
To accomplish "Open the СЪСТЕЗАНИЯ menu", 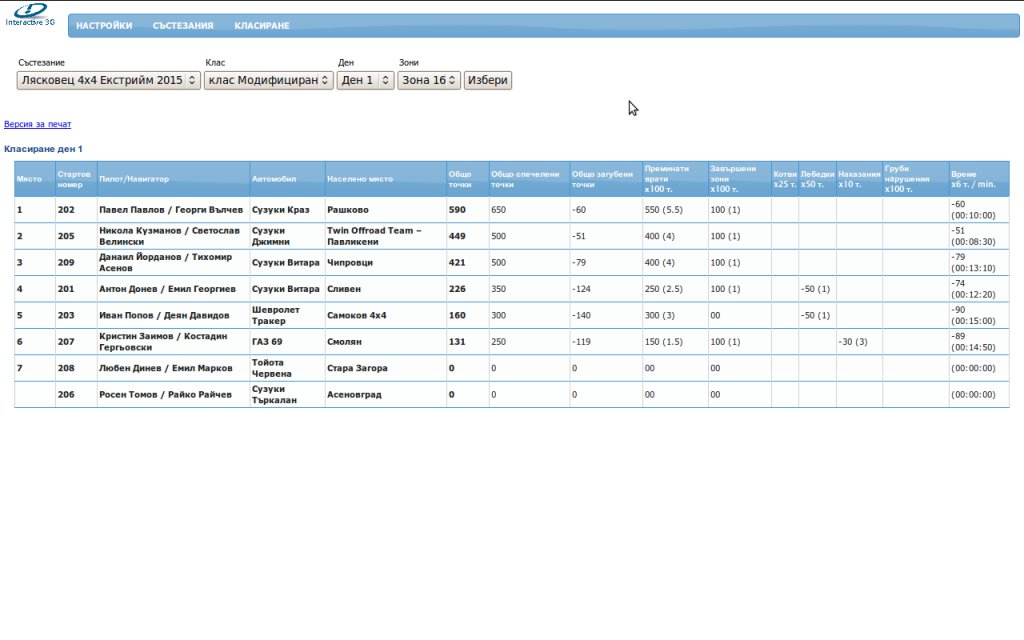I will pos(183,25).
